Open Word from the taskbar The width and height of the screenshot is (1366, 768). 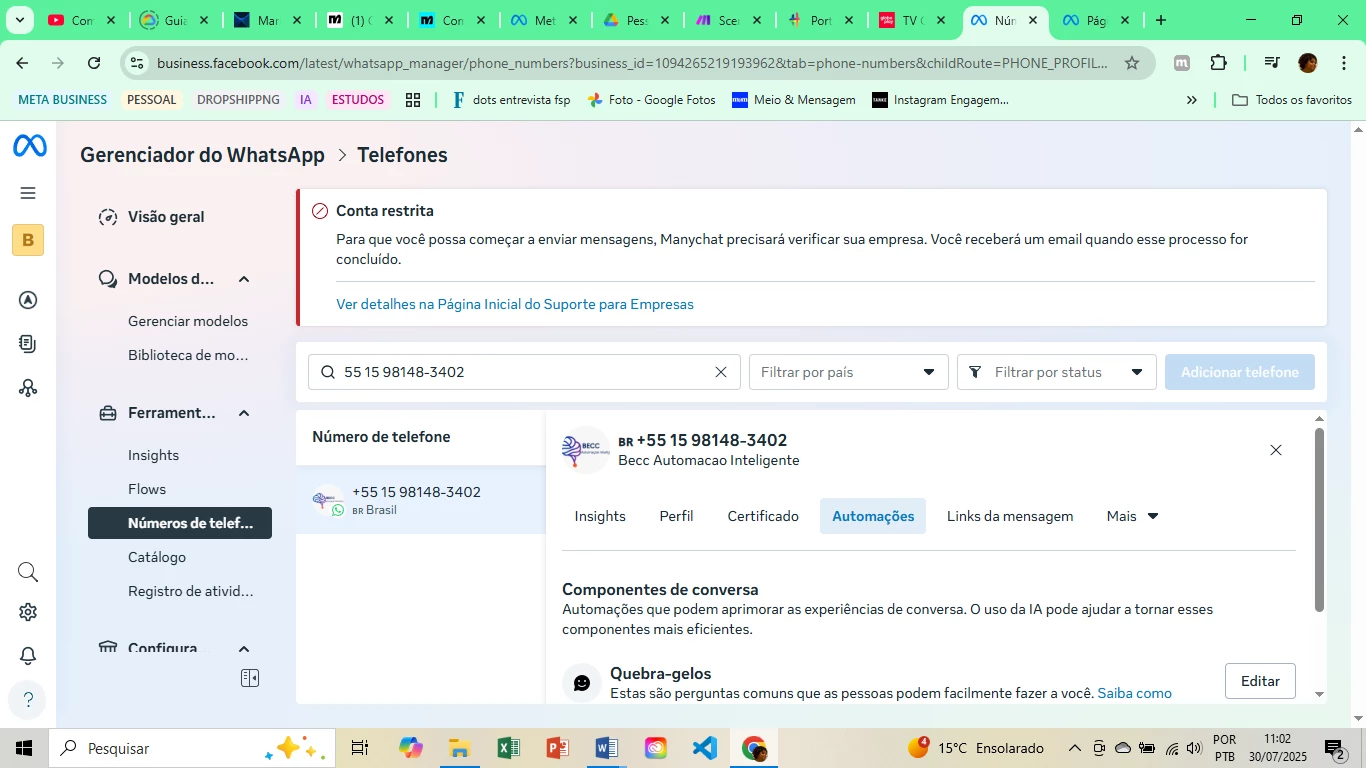[x=606, y=748]
